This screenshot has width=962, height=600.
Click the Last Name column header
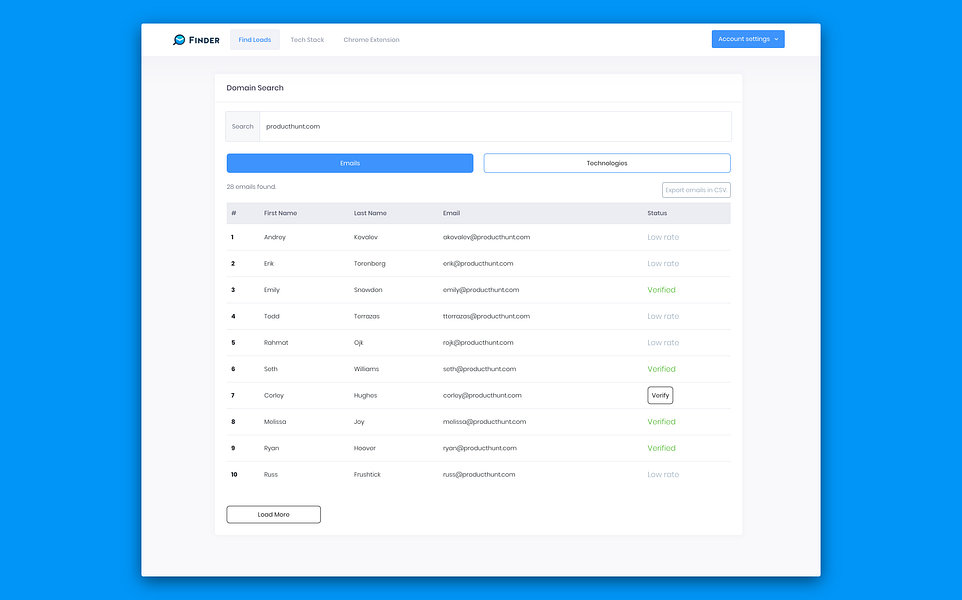(x=370, y=213)
